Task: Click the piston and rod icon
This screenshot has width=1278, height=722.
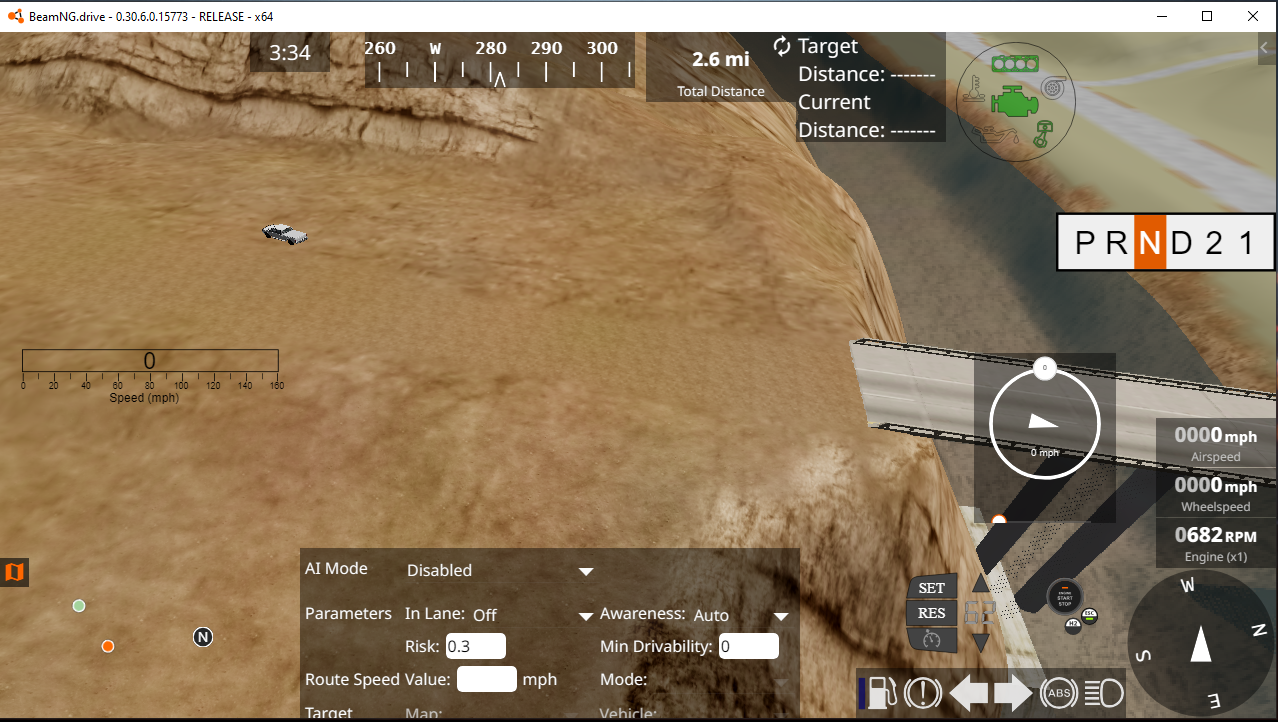Action: [1041, 134]
